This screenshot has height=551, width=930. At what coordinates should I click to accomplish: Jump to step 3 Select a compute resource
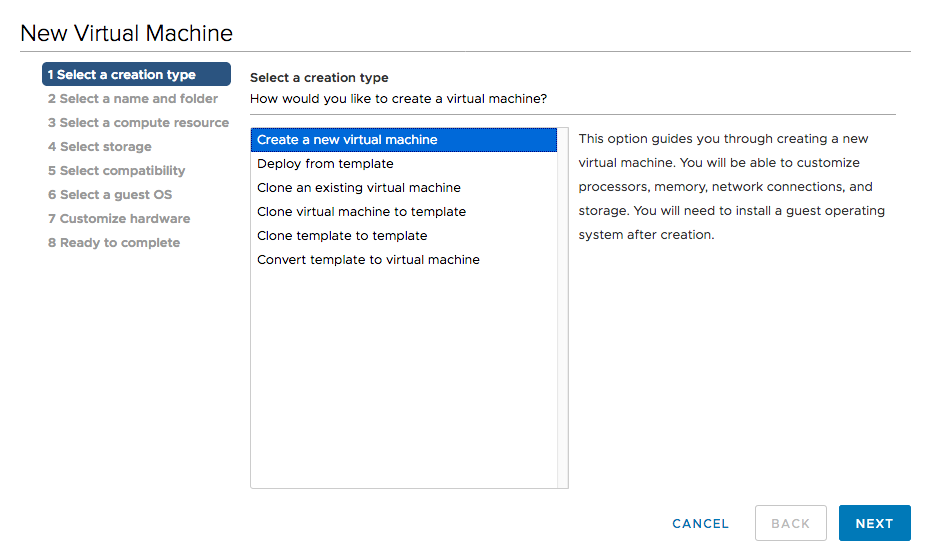tap(138, 123)
